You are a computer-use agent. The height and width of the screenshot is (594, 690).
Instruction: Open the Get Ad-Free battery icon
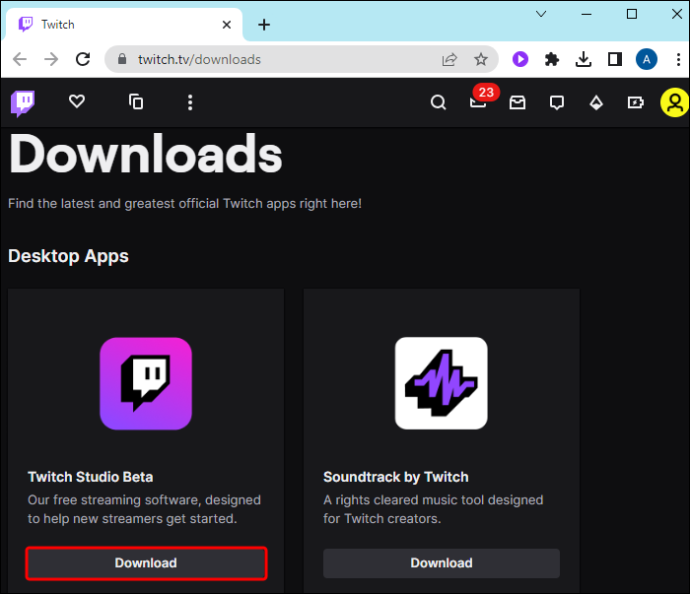[x=635, y=103]
